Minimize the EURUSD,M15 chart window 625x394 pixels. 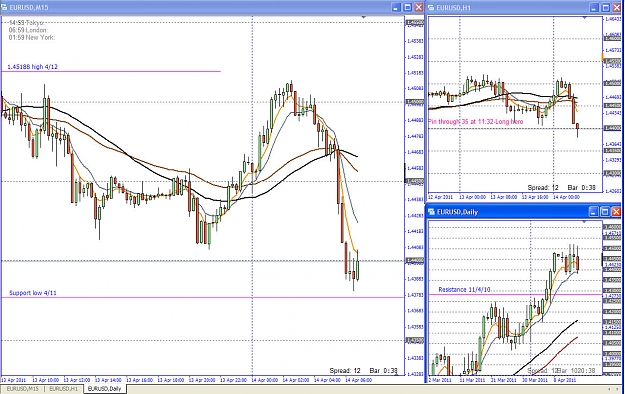[396, 8]
